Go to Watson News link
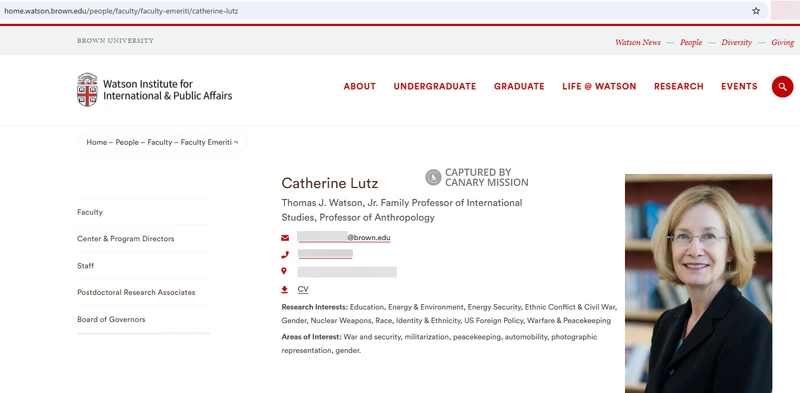The width and height of the screenshot is (800, 393). 638,42
